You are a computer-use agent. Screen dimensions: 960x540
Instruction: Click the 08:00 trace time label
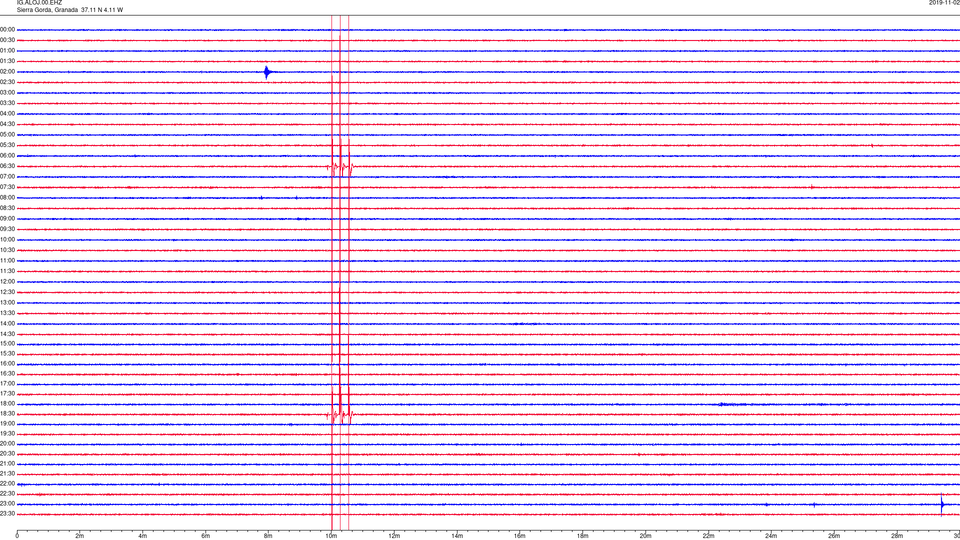coord(7,197)
